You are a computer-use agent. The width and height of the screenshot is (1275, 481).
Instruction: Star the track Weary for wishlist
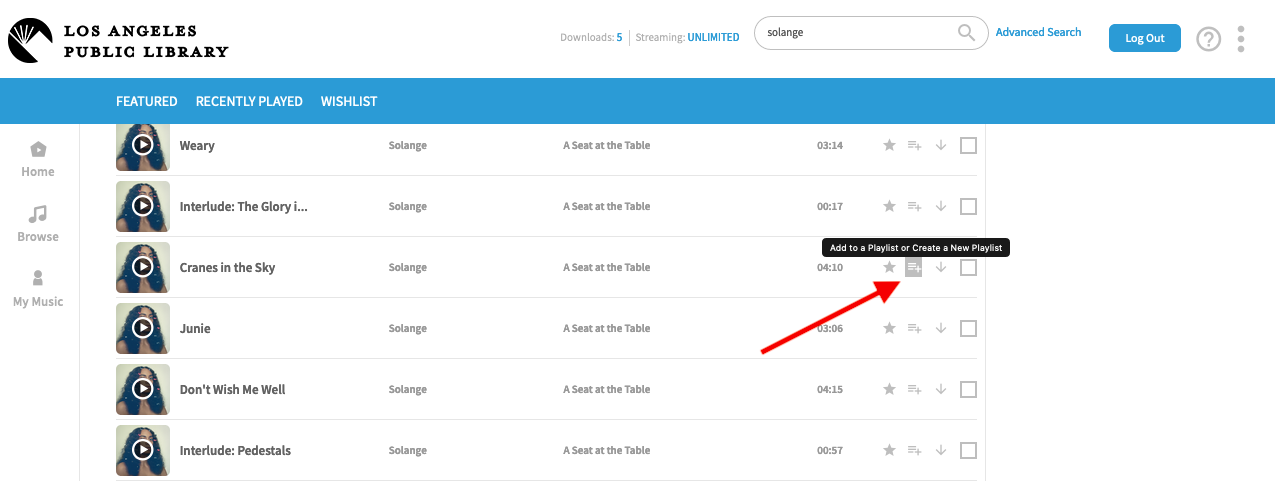[x=889, y=146]
